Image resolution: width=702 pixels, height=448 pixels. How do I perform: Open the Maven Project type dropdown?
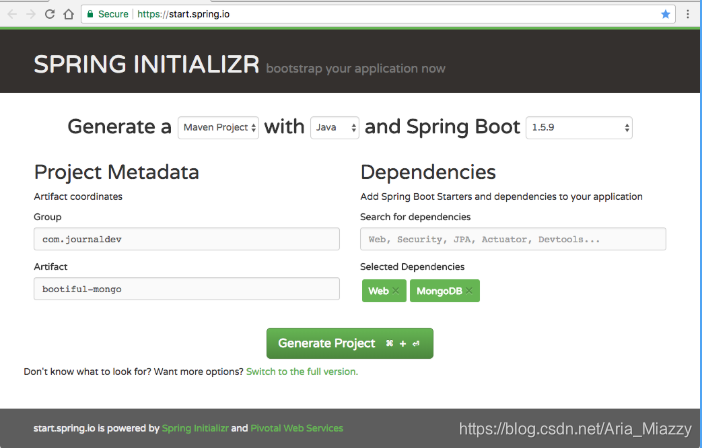[218, 128]
